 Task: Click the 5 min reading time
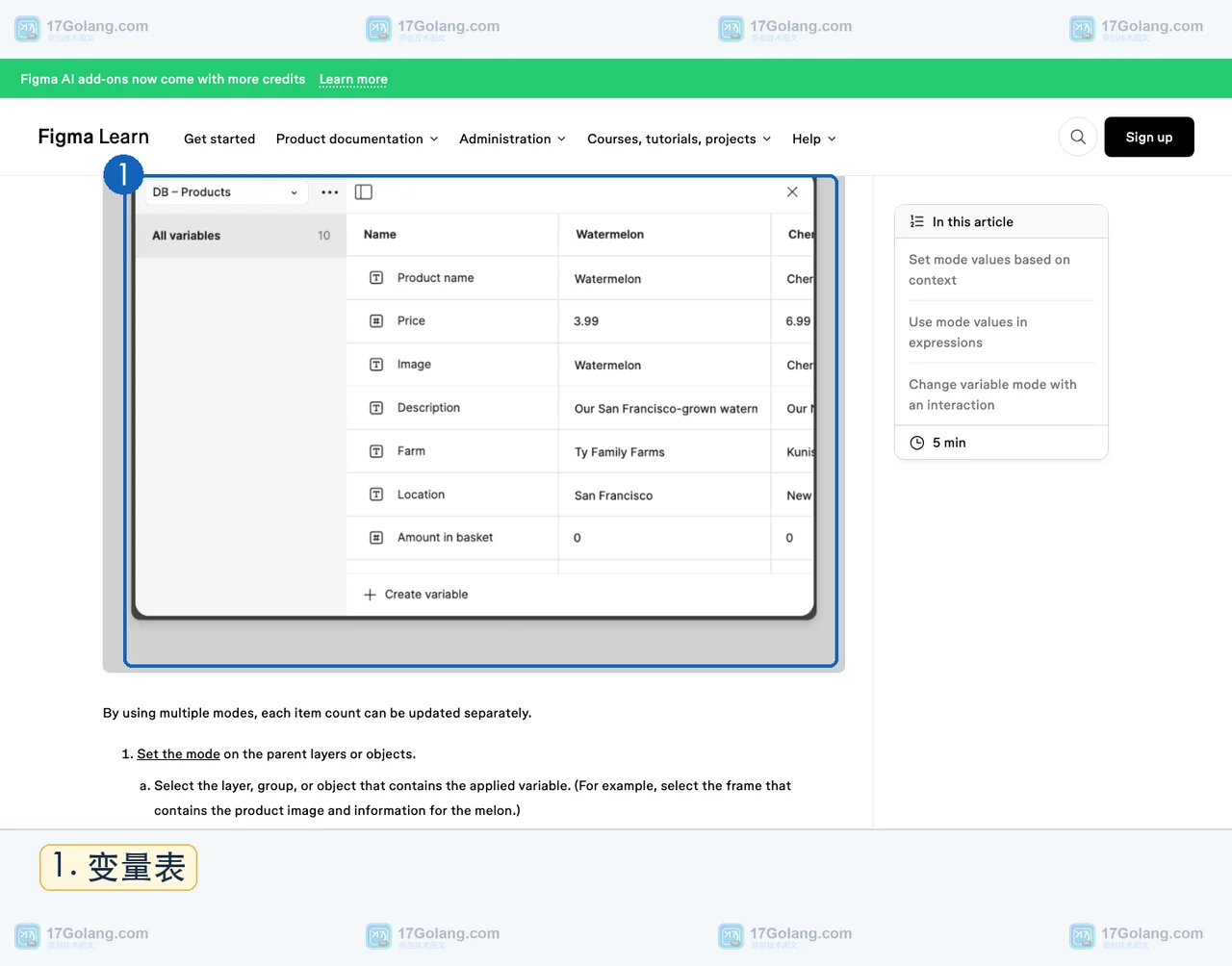click(x=949, y=443)
